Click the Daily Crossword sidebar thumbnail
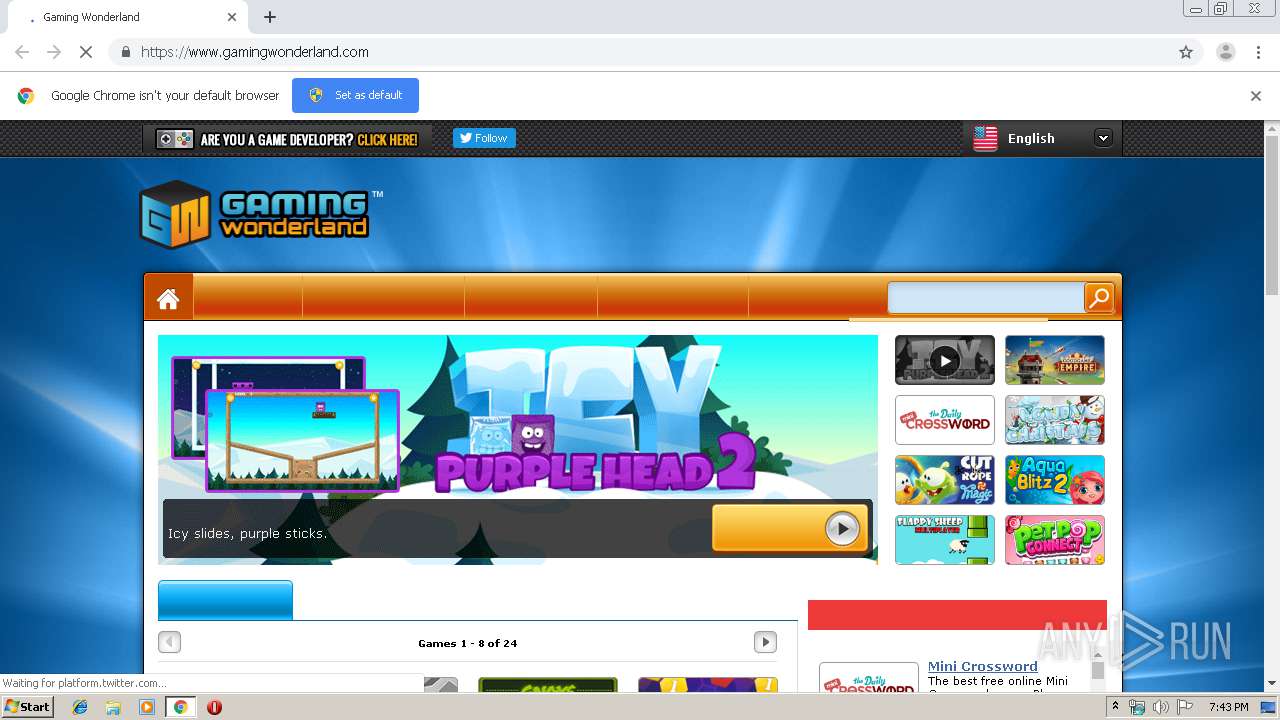The width and height of the screenshot is (1280, 720). click(x=869, y=677)
